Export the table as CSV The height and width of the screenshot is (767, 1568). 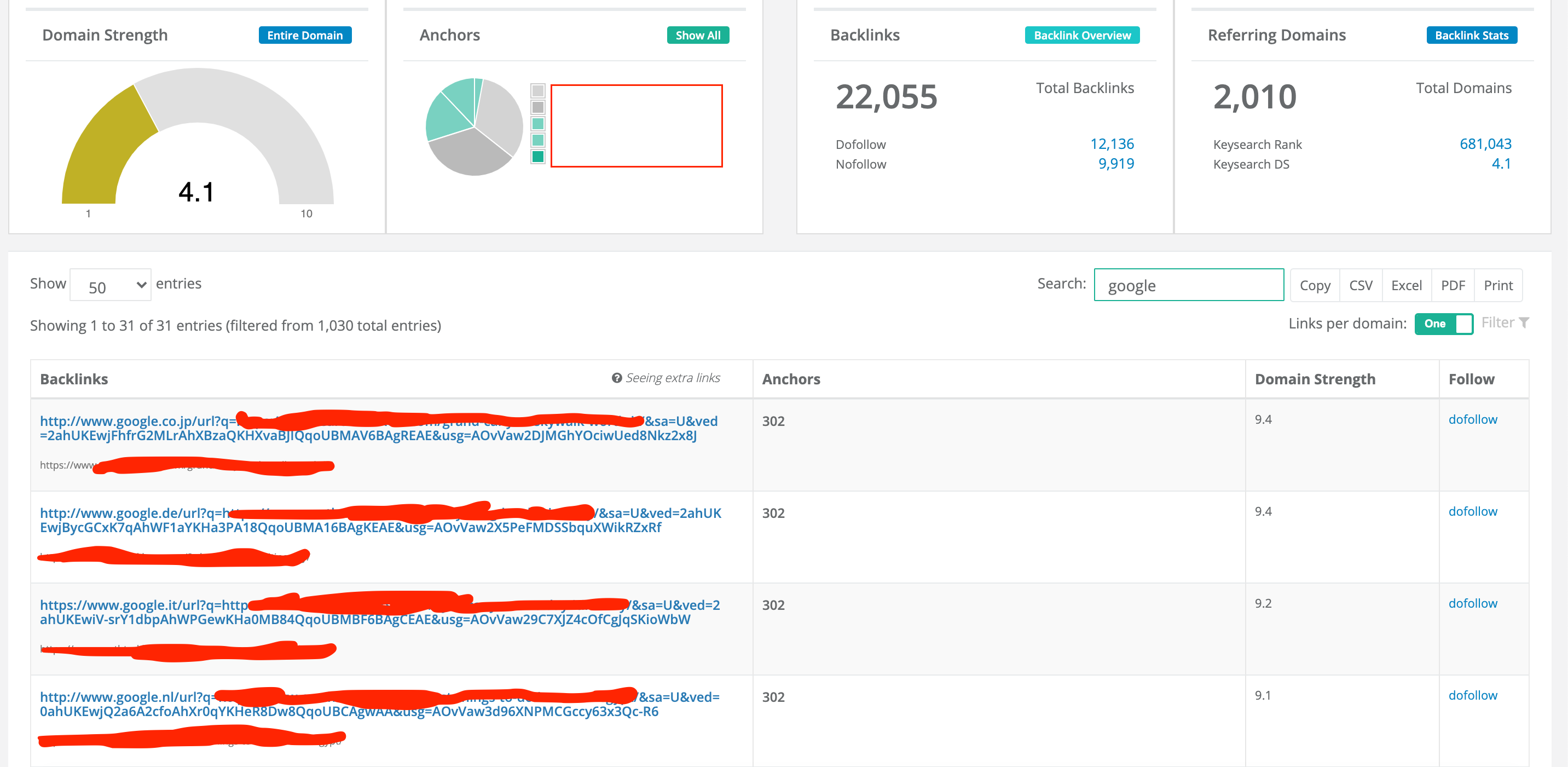(1361, 285)
